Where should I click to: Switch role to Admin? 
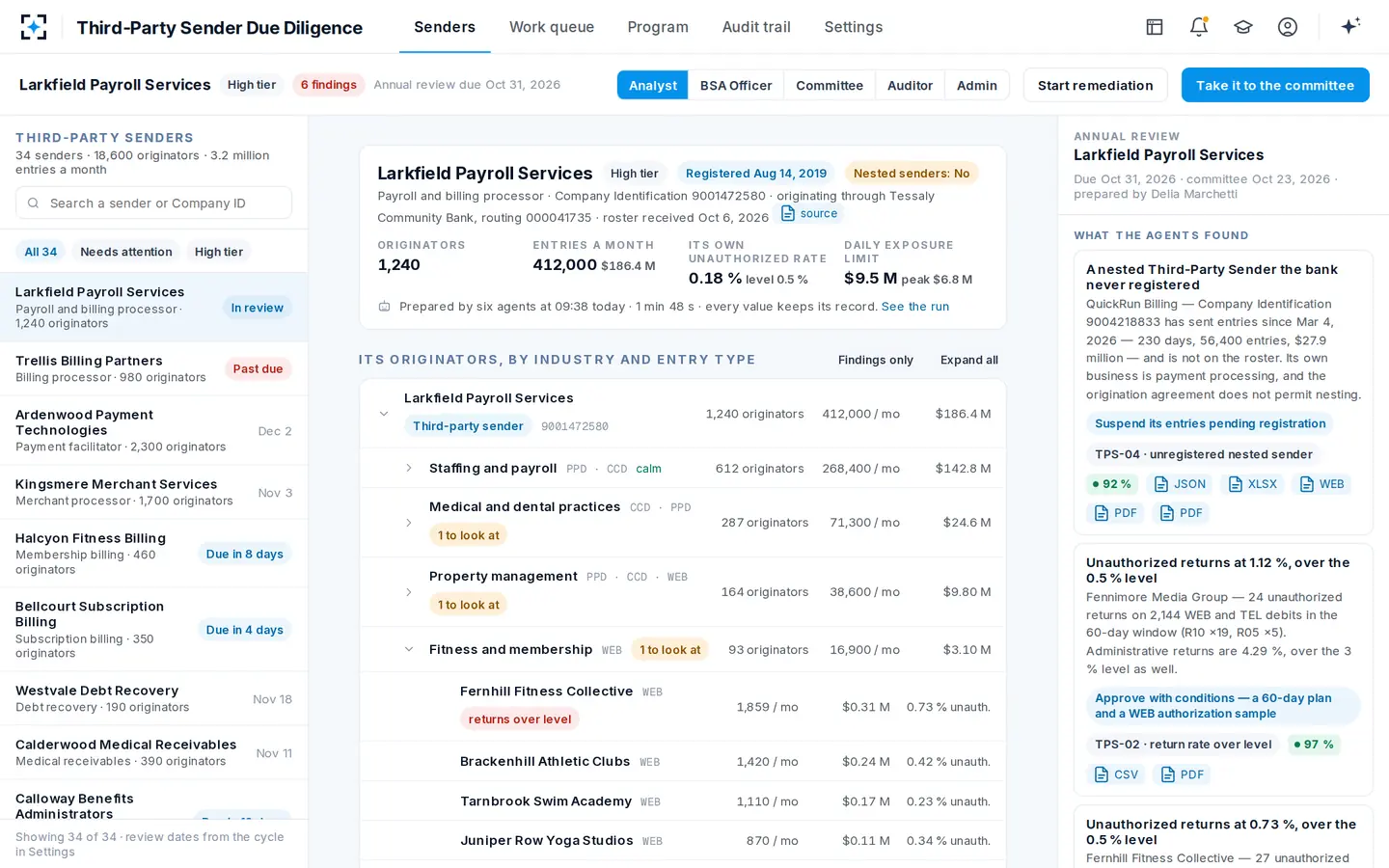[977, 85]
